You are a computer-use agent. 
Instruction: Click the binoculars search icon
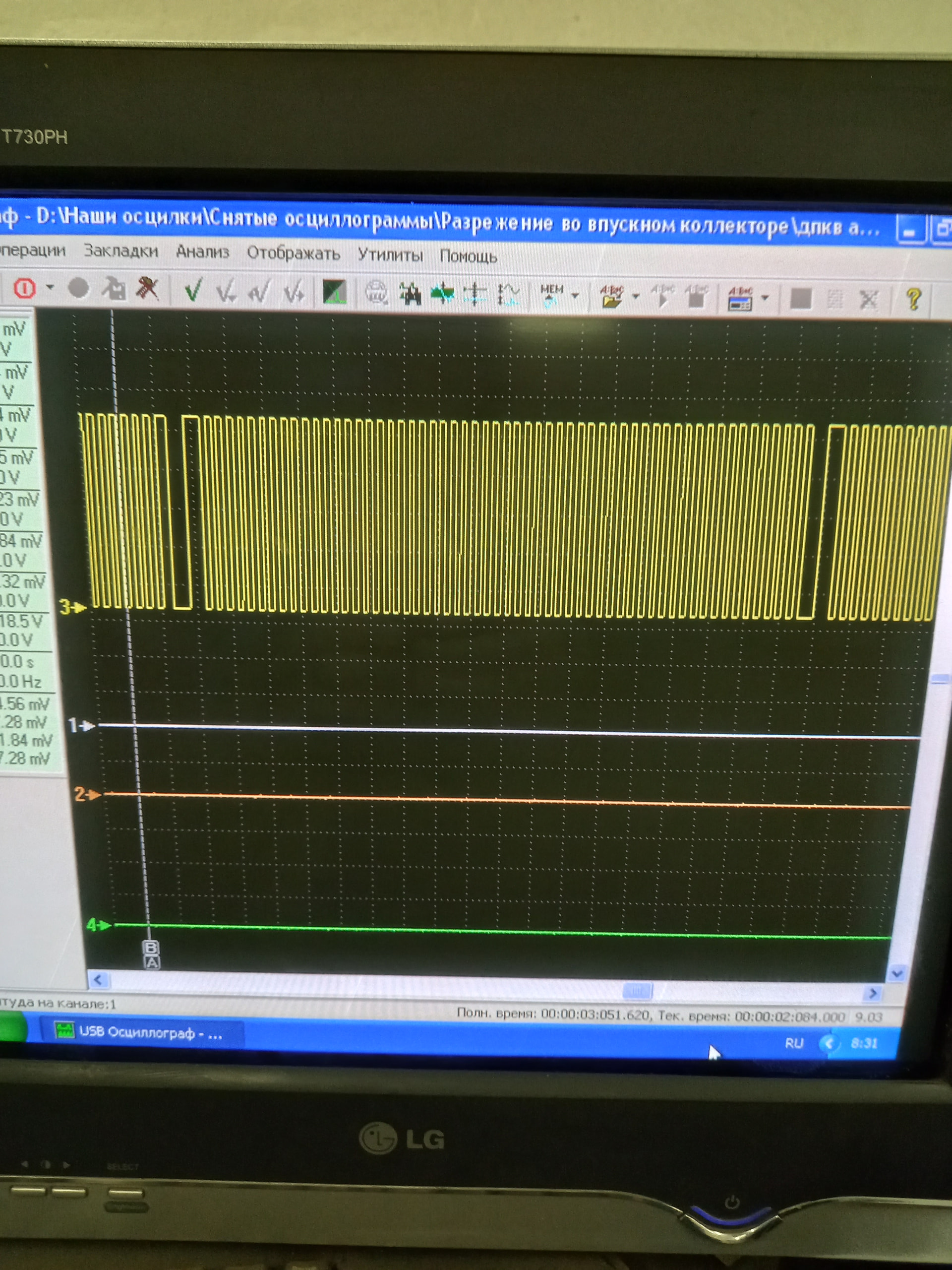tap(410, 294)
